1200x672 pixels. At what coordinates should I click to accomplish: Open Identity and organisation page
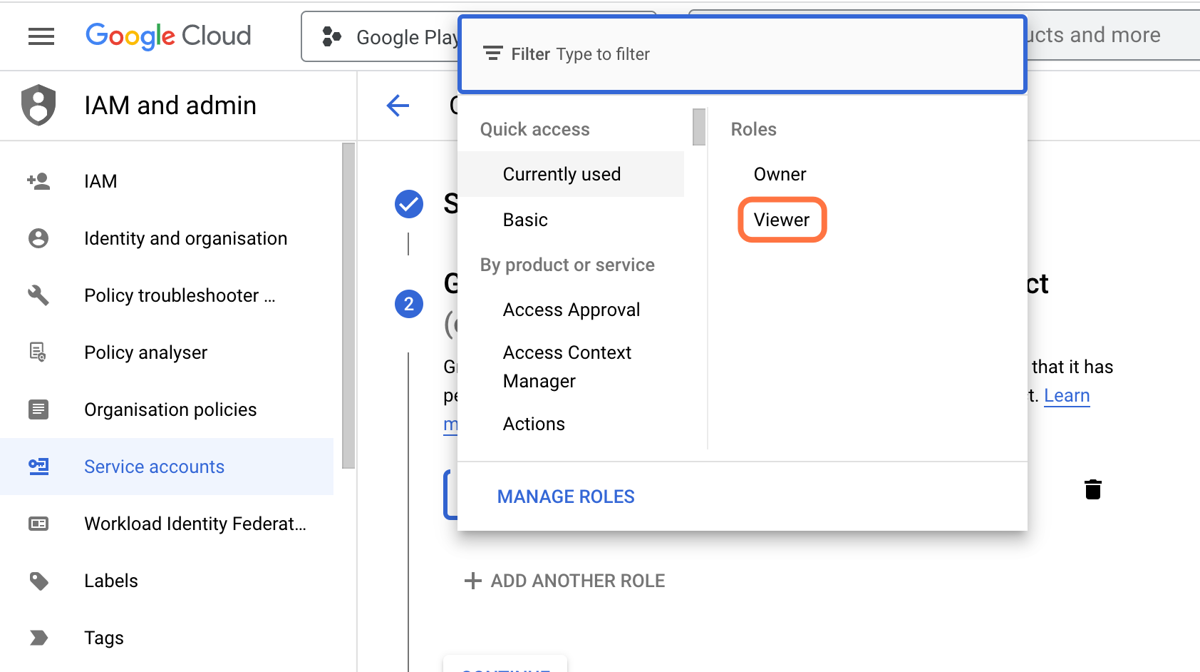166,238
